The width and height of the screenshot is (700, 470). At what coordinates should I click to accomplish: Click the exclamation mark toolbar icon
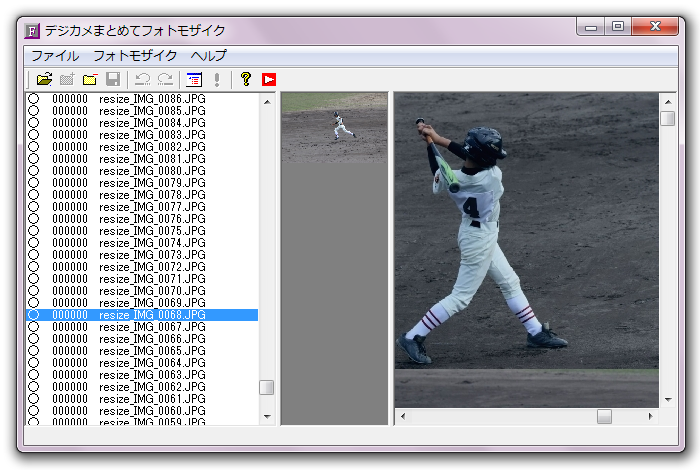[217, 79]
